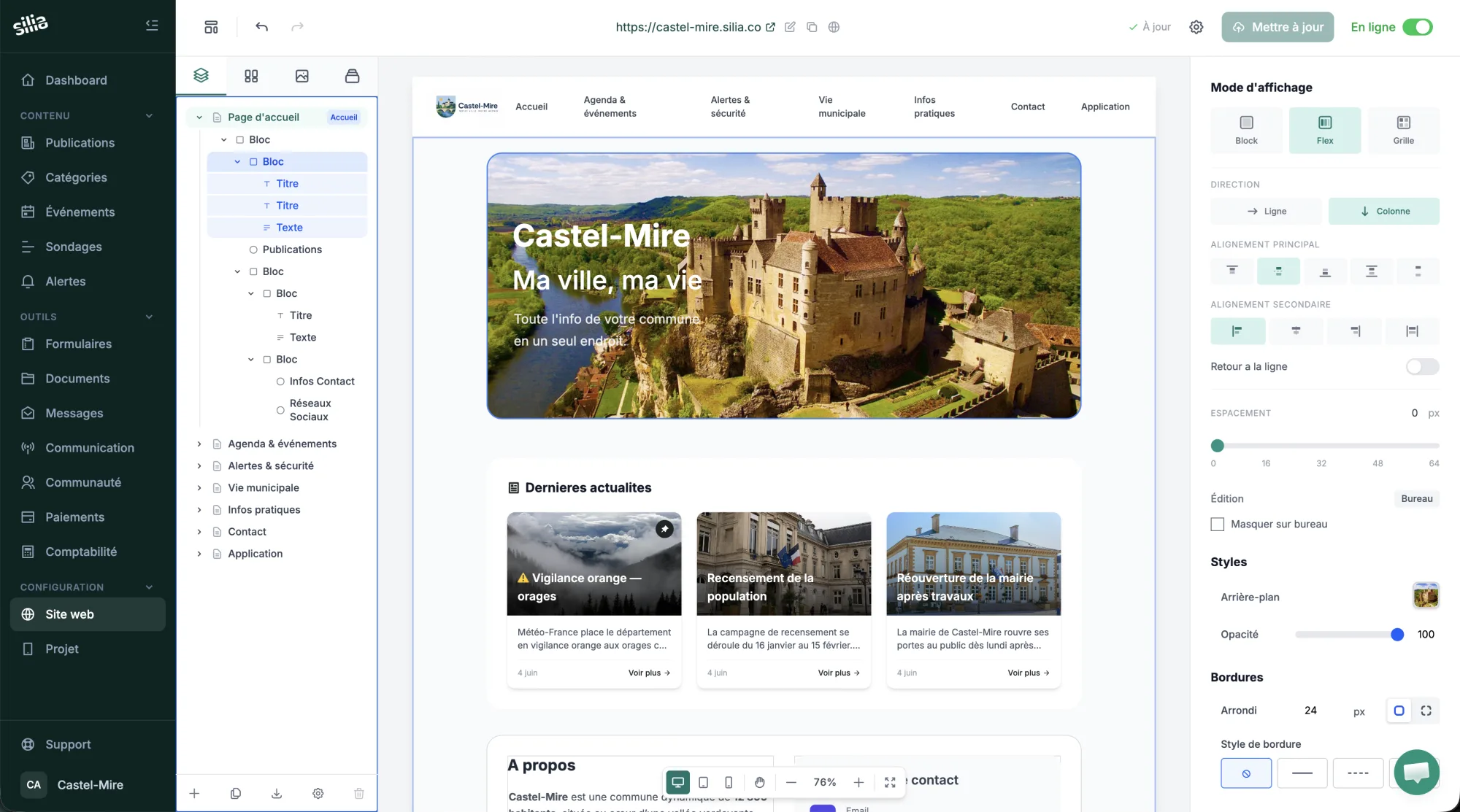The height and width of the screenshot is (812, 1460).
Task: Select Block display mode
Action: pyautogui.click(x=1246, y=130)
